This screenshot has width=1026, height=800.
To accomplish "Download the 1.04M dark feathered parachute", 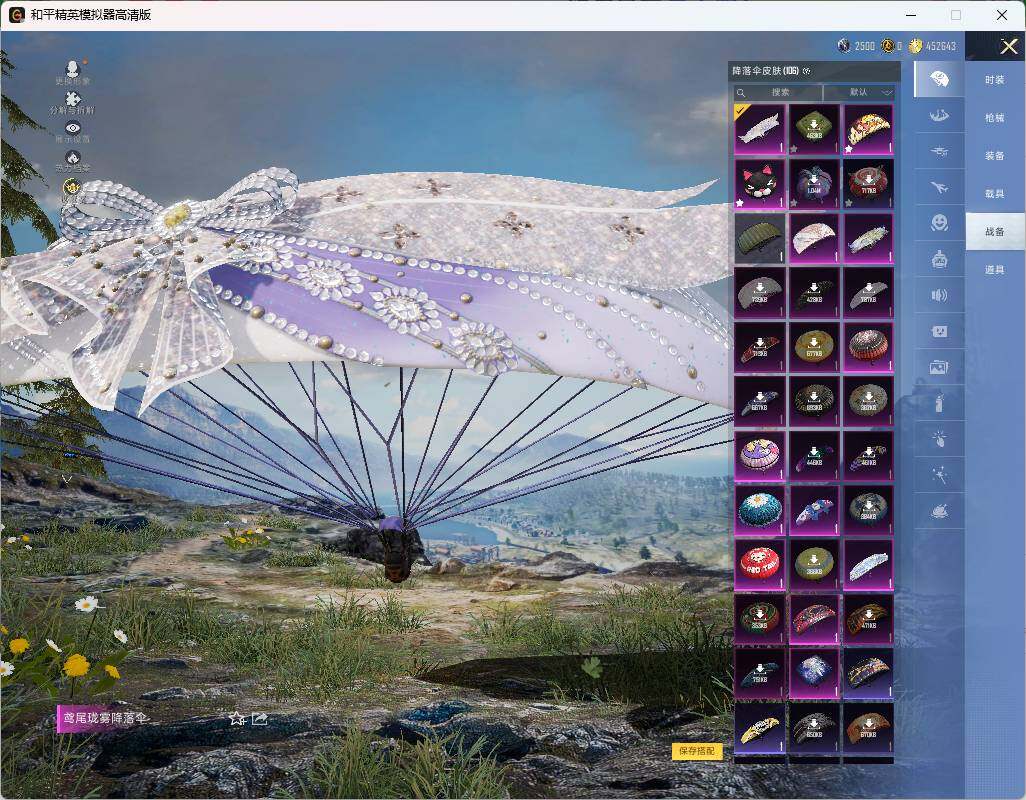I will tap(814, 183).
